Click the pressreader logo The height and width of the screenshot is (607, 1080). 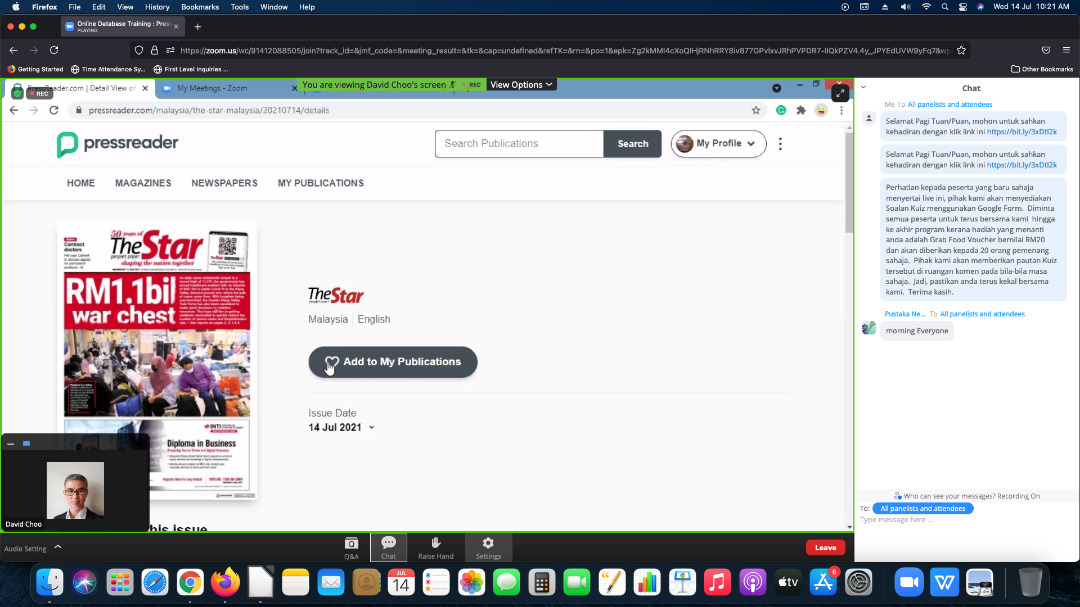tap(117, 144)
